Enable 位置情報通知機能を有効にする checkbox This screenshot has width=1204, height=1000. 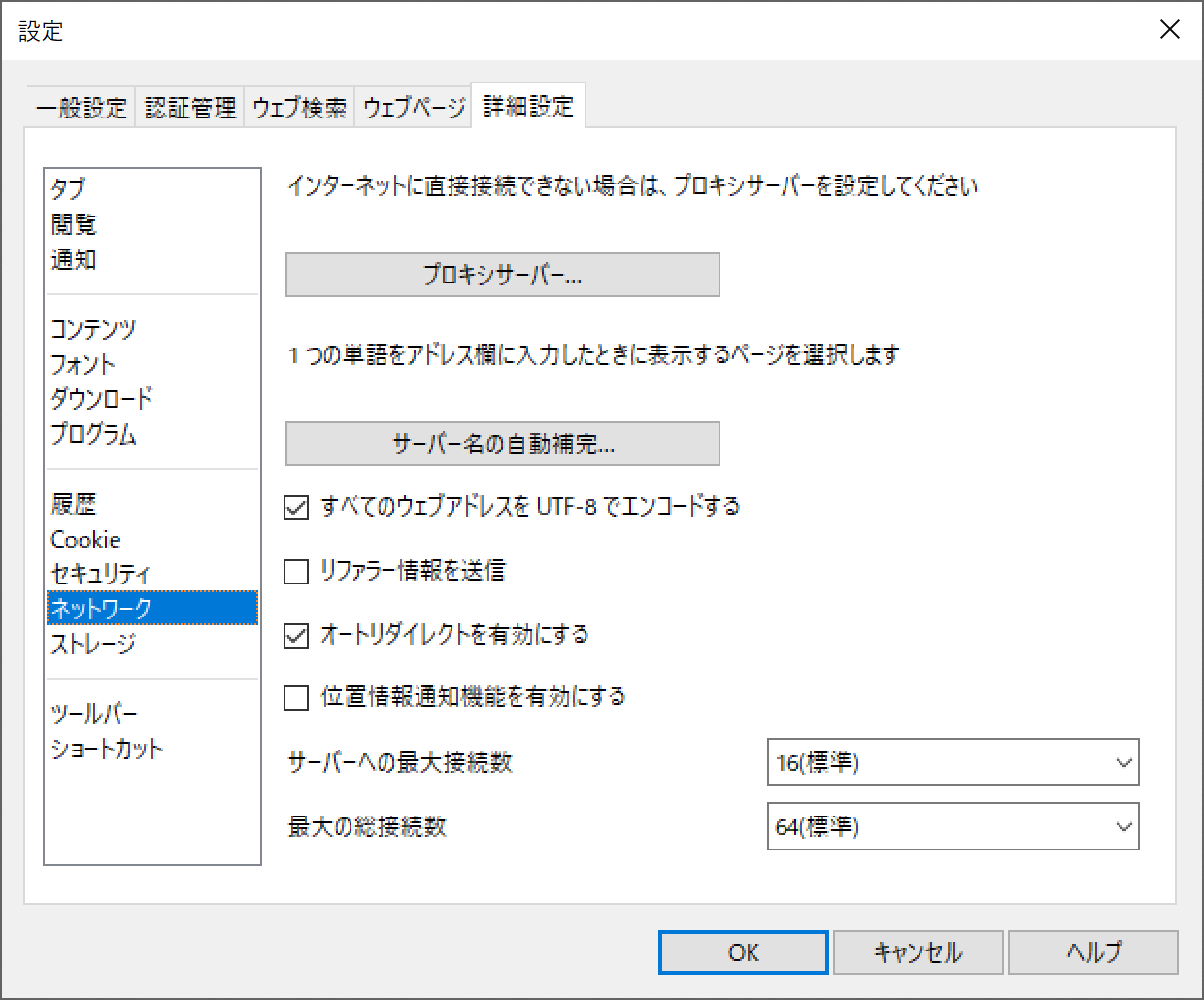tap(296, 698)
